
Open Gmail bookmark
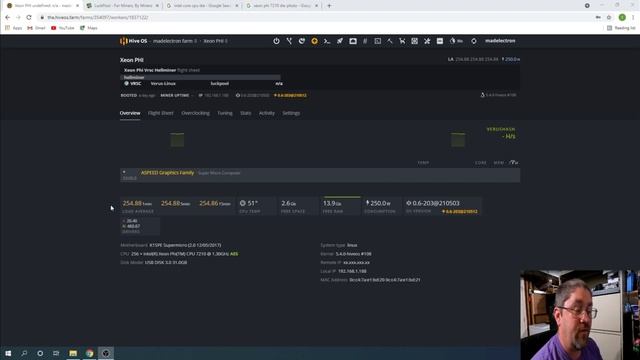(x=36, y=28)
